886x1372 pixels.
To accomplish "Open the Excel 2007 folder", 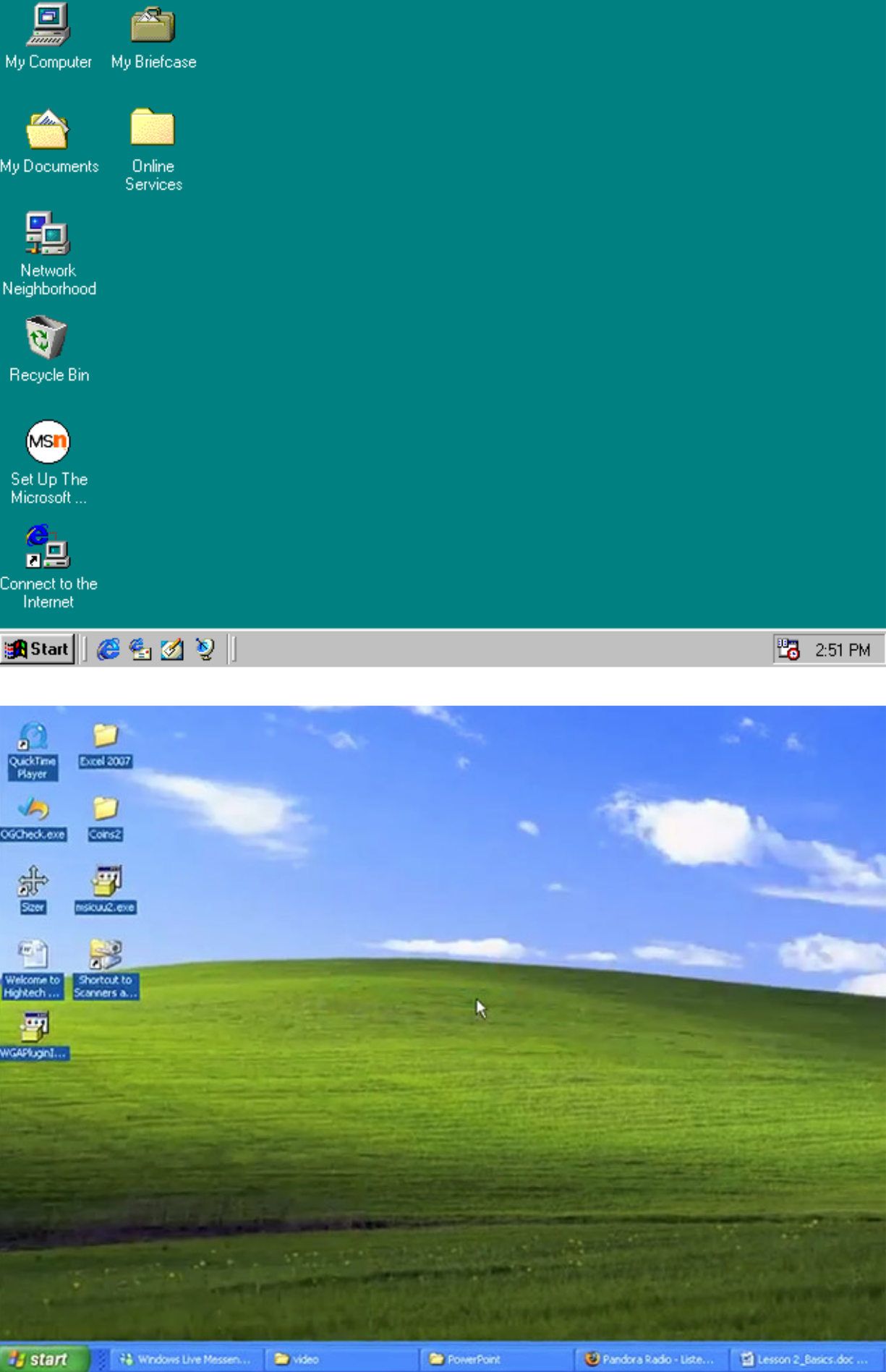I will click(106, 745).
